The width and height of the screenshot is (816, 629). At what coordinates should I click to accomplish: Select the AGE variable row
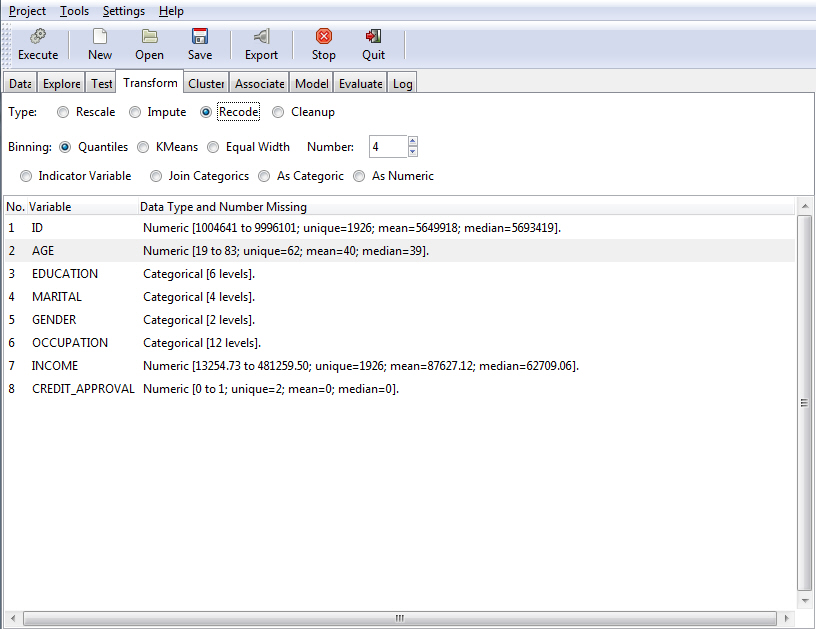400,251
